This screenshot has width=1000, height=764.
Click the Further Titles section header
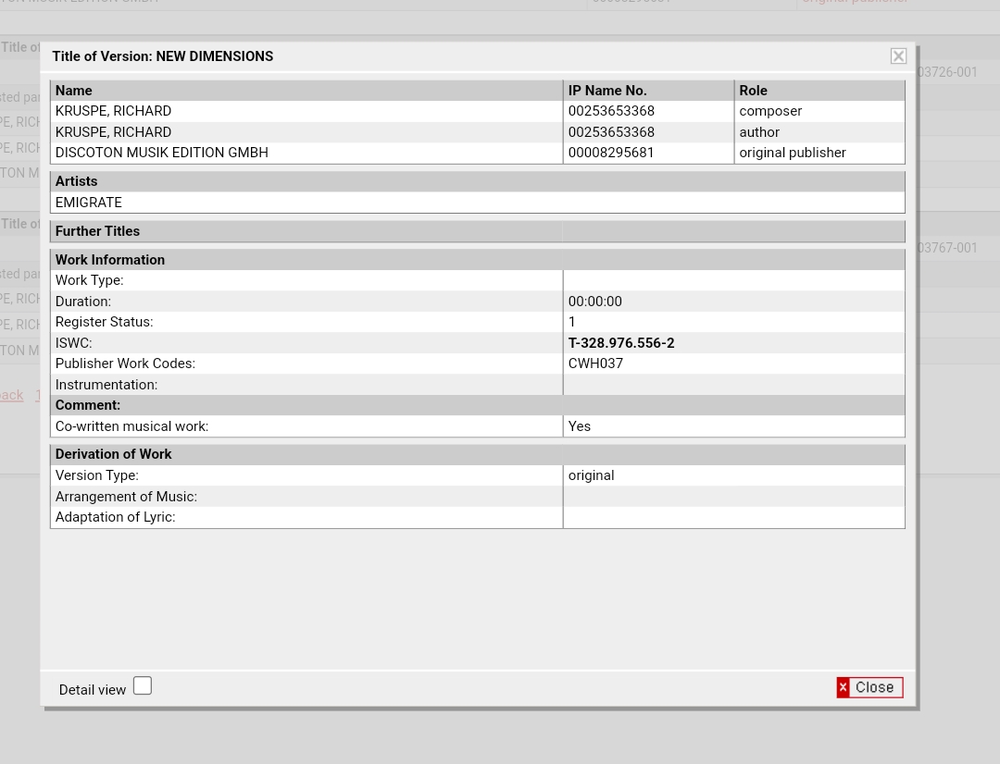click(478, 231)
